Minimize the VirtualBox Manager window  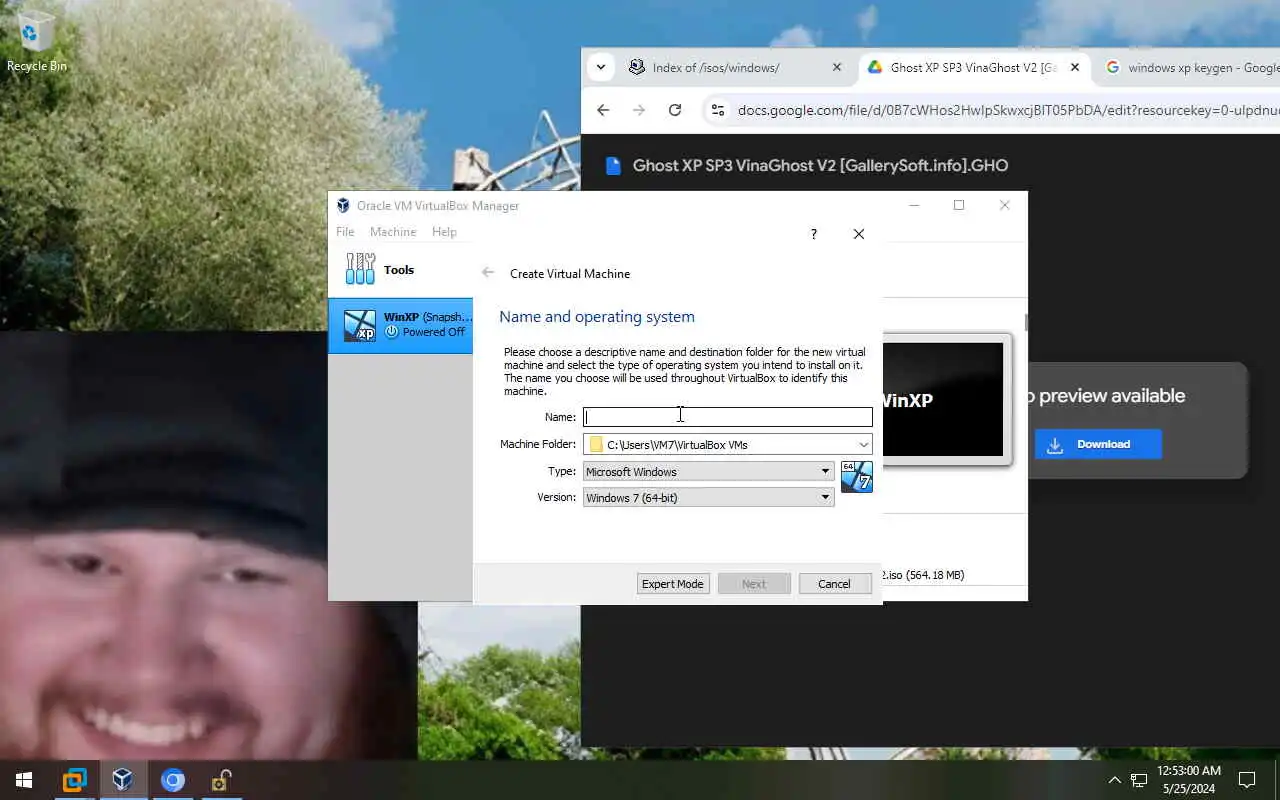point(914,205)
